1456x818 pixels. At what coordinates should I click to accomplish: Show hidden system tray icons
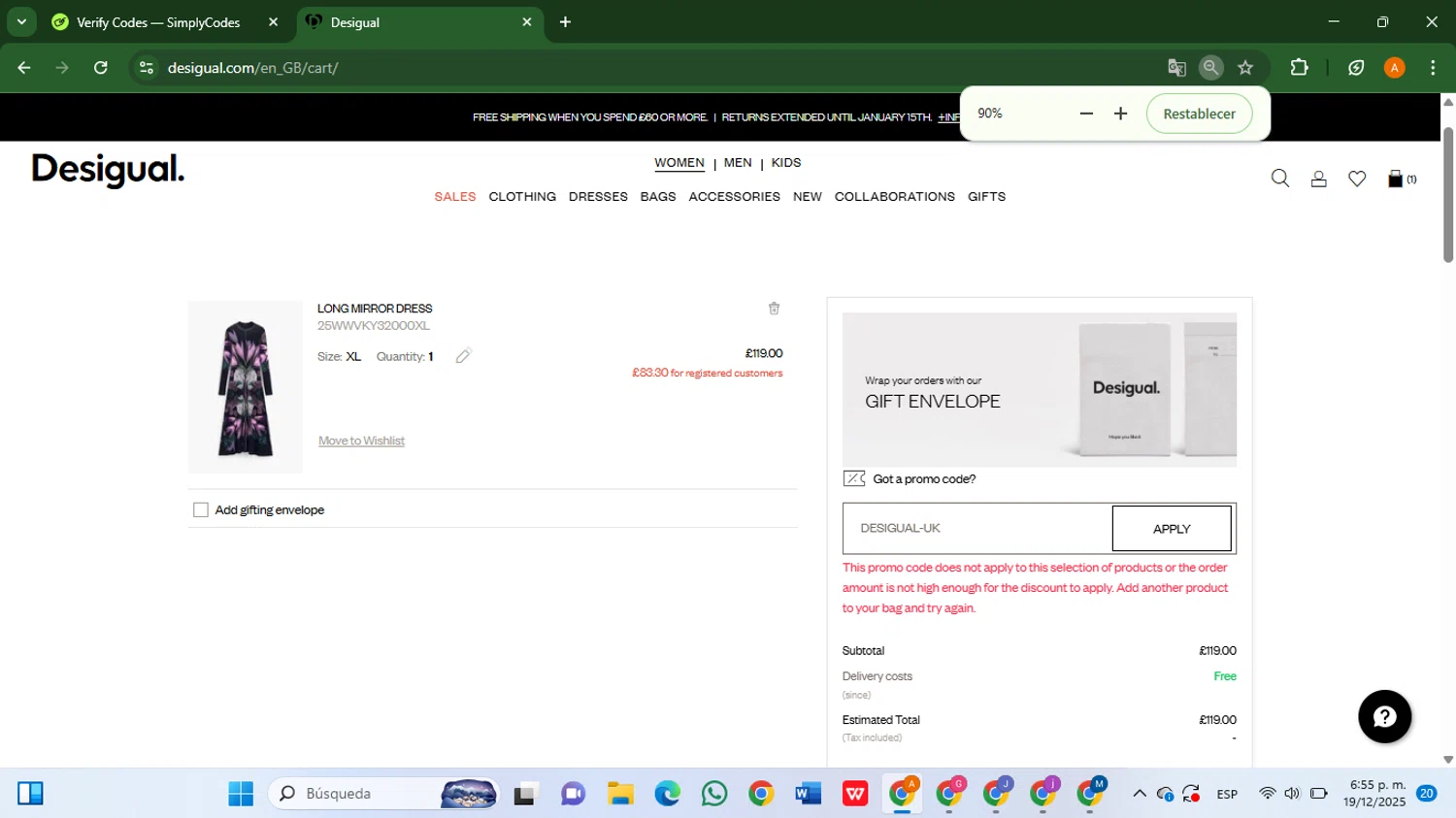click(x=1140, y=794)
